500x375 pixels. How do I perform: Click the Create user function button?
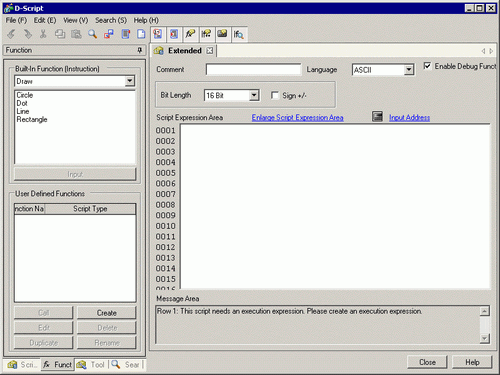107,313
